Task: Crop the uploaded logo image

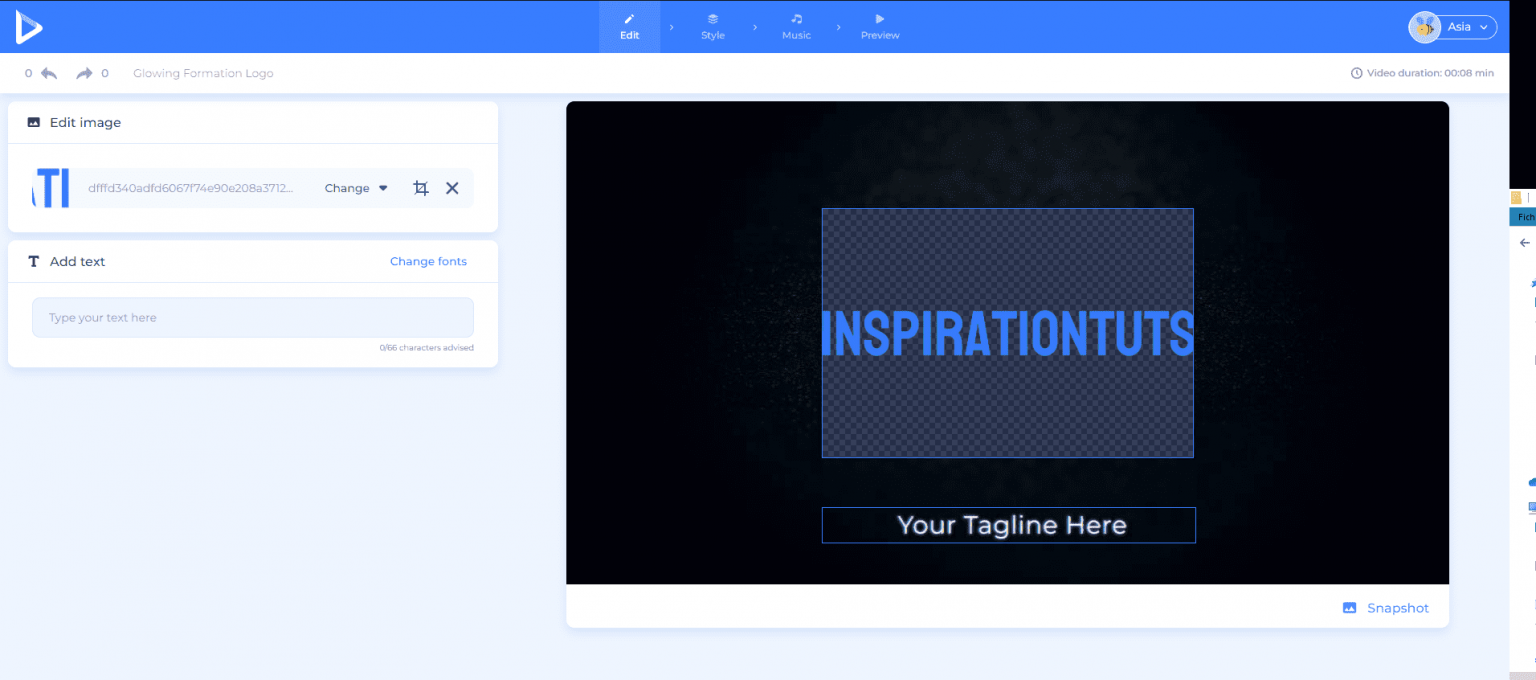Action: [x=420, y=187]
